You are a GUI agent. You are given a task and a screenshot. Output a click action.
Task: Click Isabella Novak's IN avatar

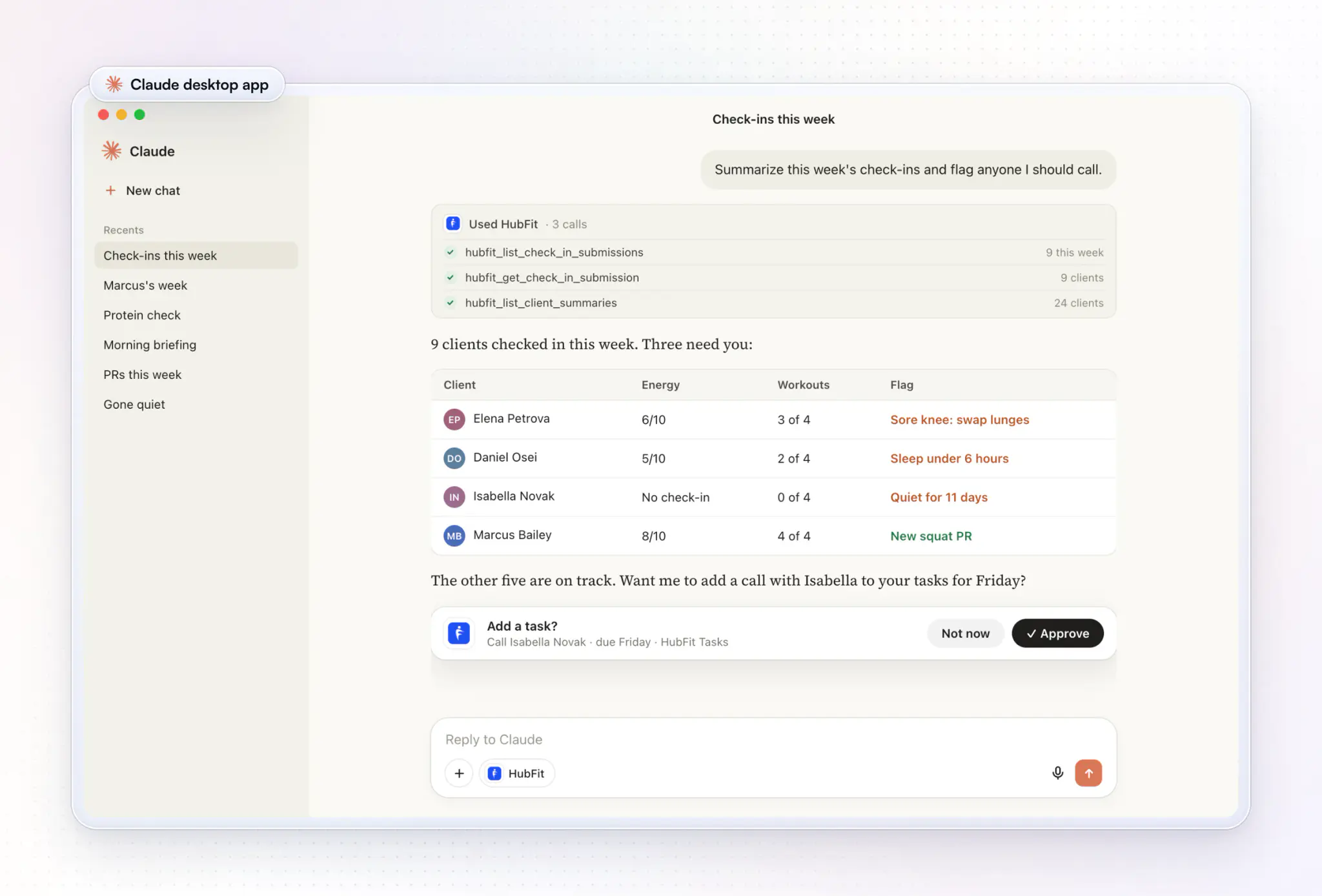click(x=454, y=497)
